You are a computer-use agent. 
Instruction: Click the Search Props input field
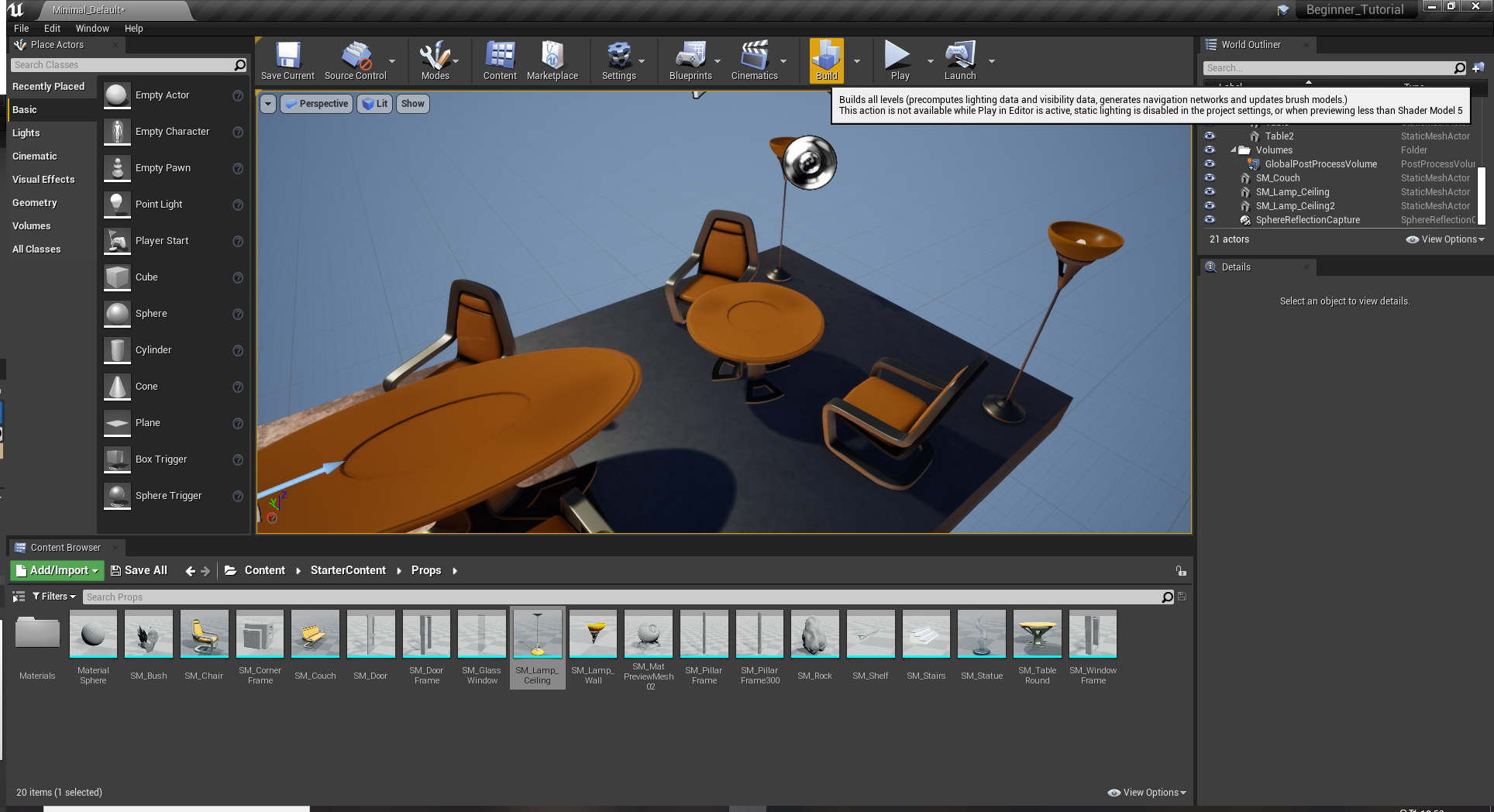click(621, 597)
